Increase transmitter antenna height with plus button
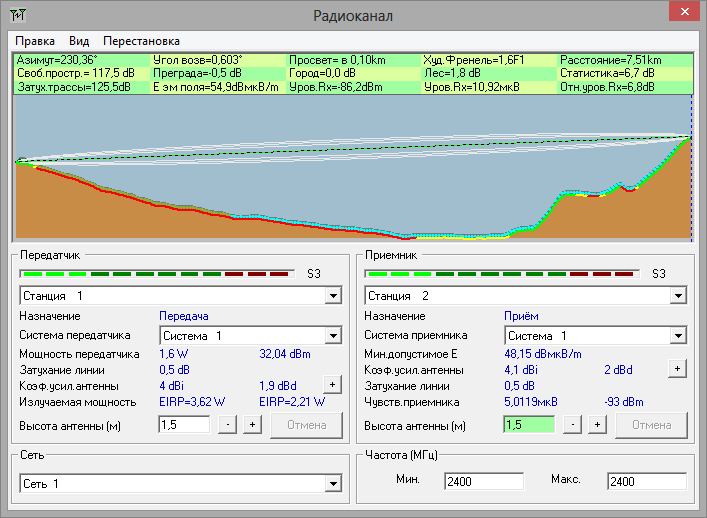The width and height of the screenshot is (707, 518). pyautogui.click(x=252, y=425)
